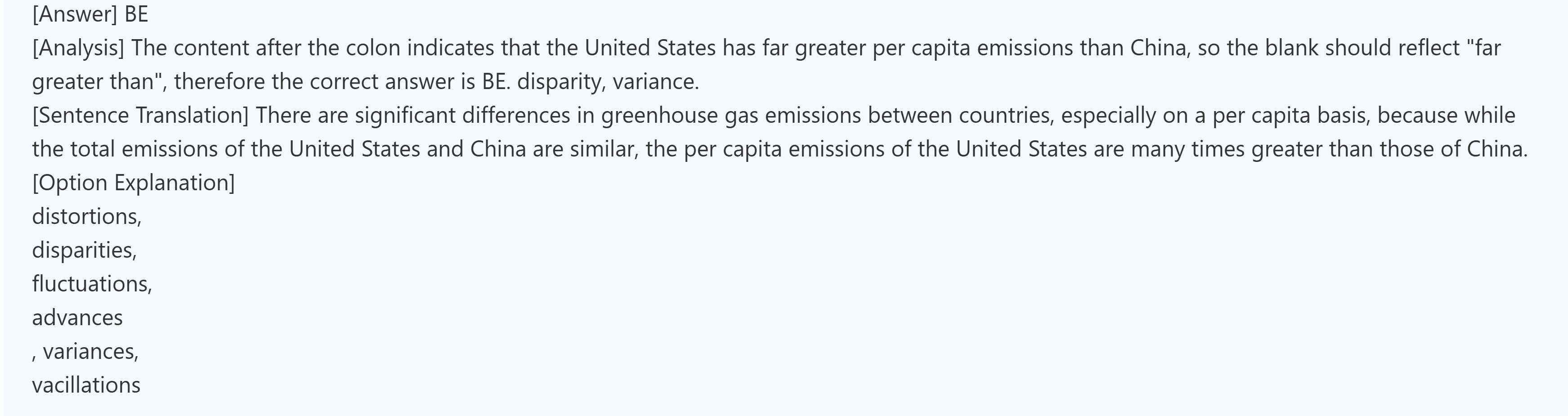
Task: Select the option word "advances"
Action: pyautogui.click(x=77, y=318)
